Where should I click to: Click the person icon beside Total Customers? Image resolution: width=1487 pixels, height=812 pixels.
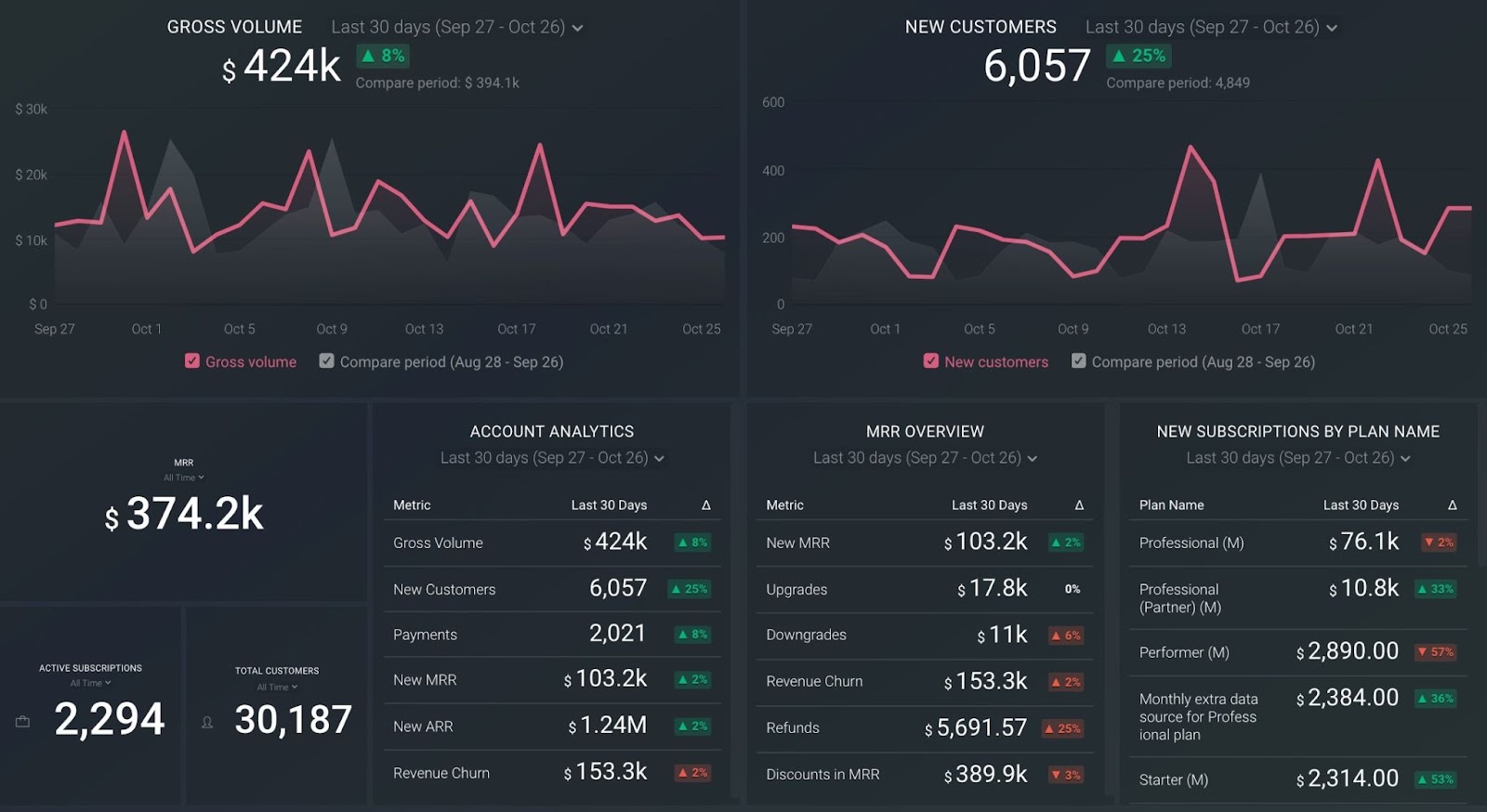point(207,722)
